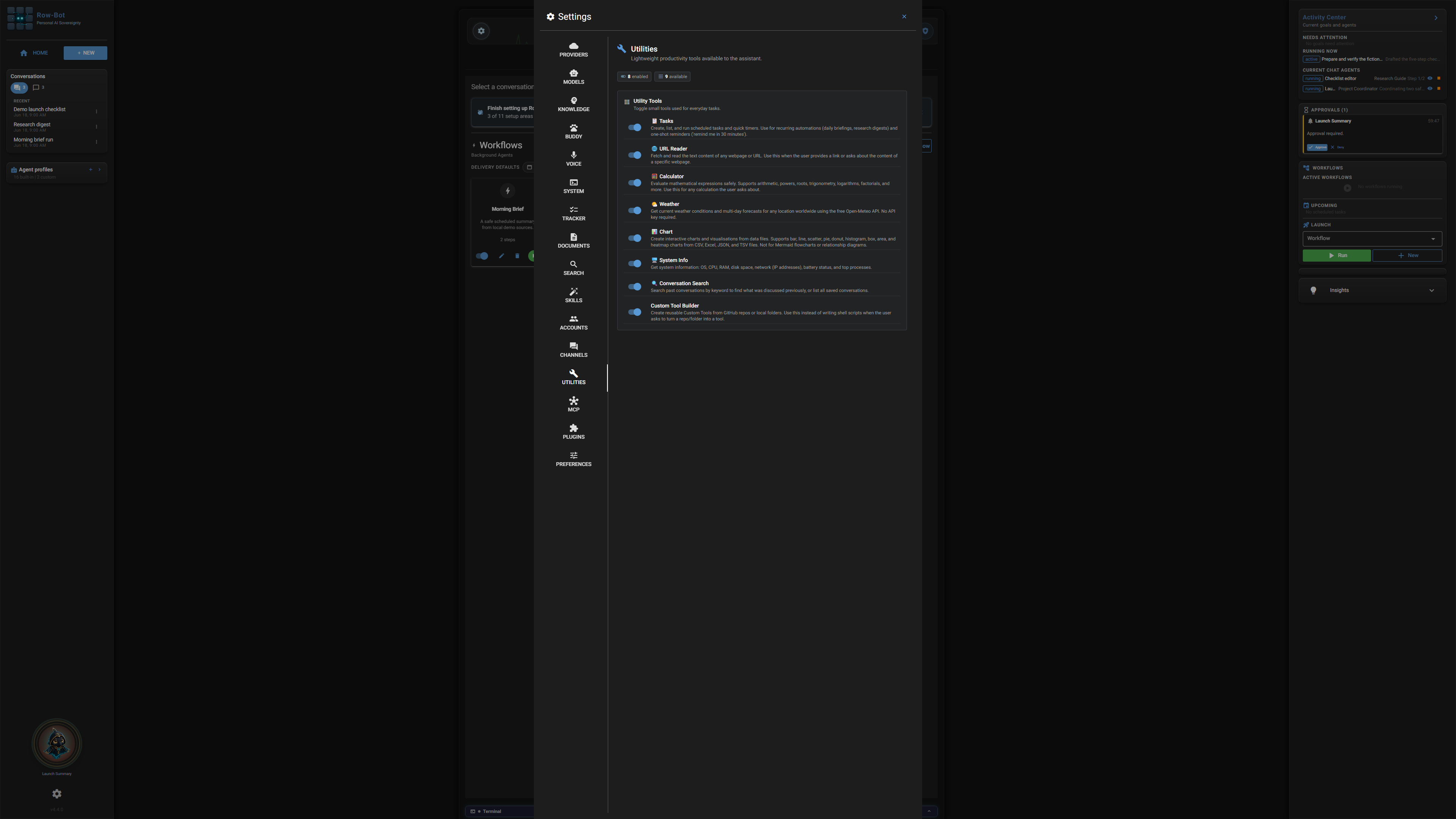The height and width of the screenshot is (819, 1456).
Task: Click the 8 enabled badge
Action: (634, 77)
